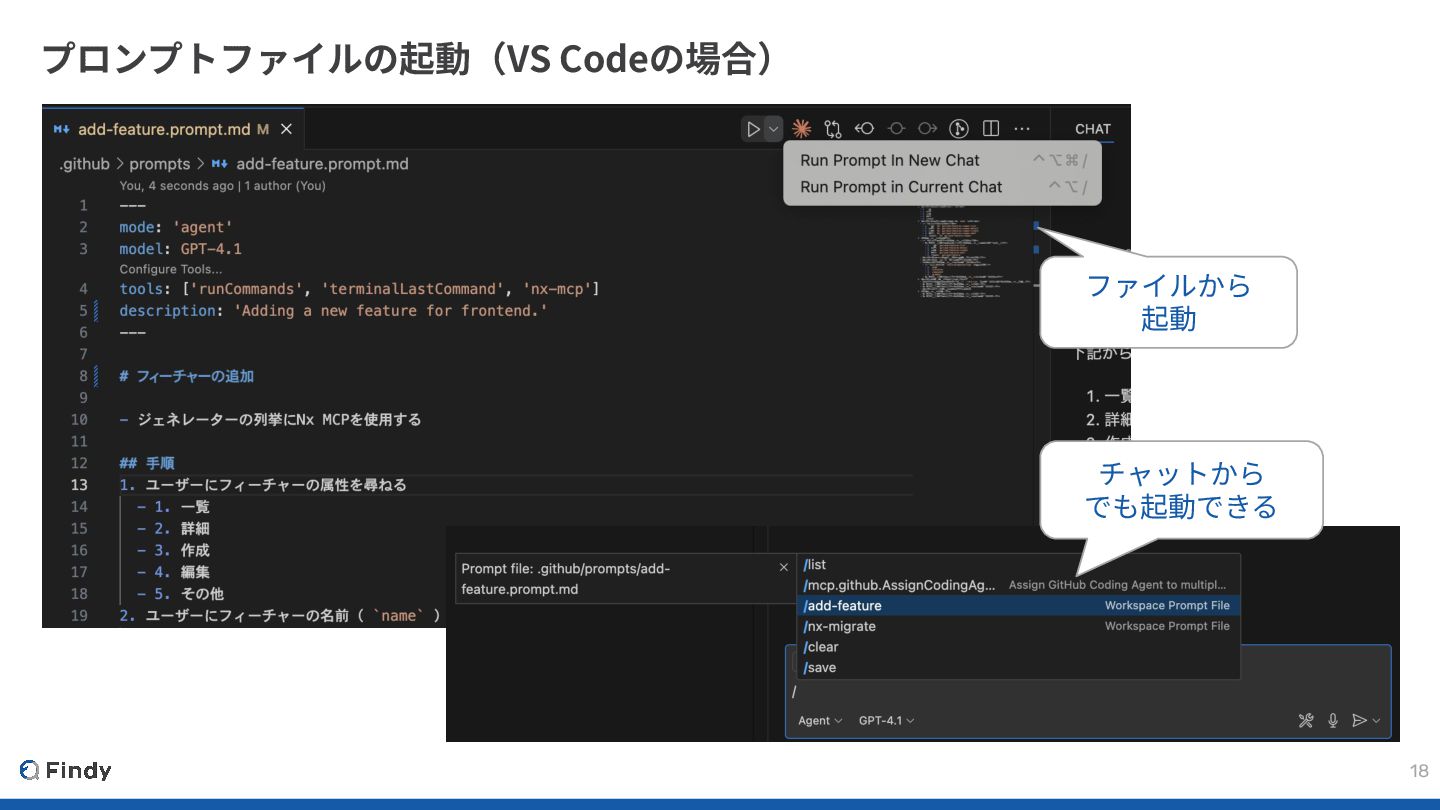Open the dropdown chevron next to Send
The width and height of the screenshot is (1440, 810).
1376,721
